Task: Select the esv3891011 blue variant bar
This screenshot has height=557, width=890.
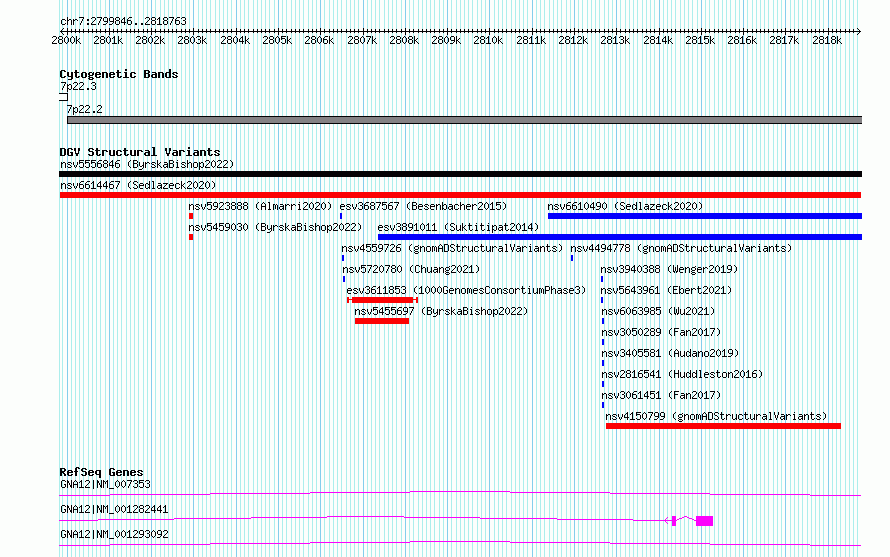Action: click(620, 237)
